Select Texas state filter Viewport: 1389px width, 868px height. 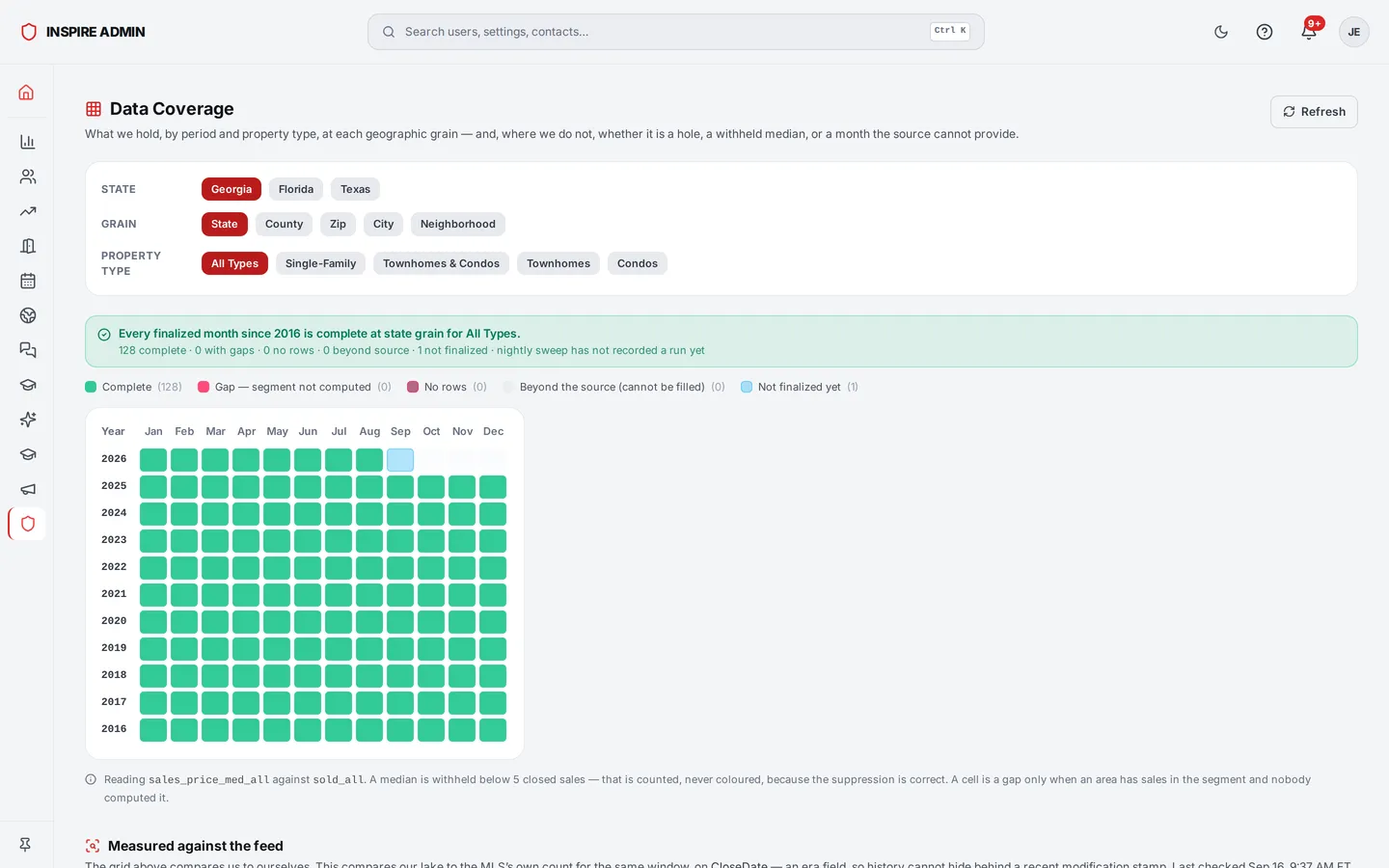point(355,189)
